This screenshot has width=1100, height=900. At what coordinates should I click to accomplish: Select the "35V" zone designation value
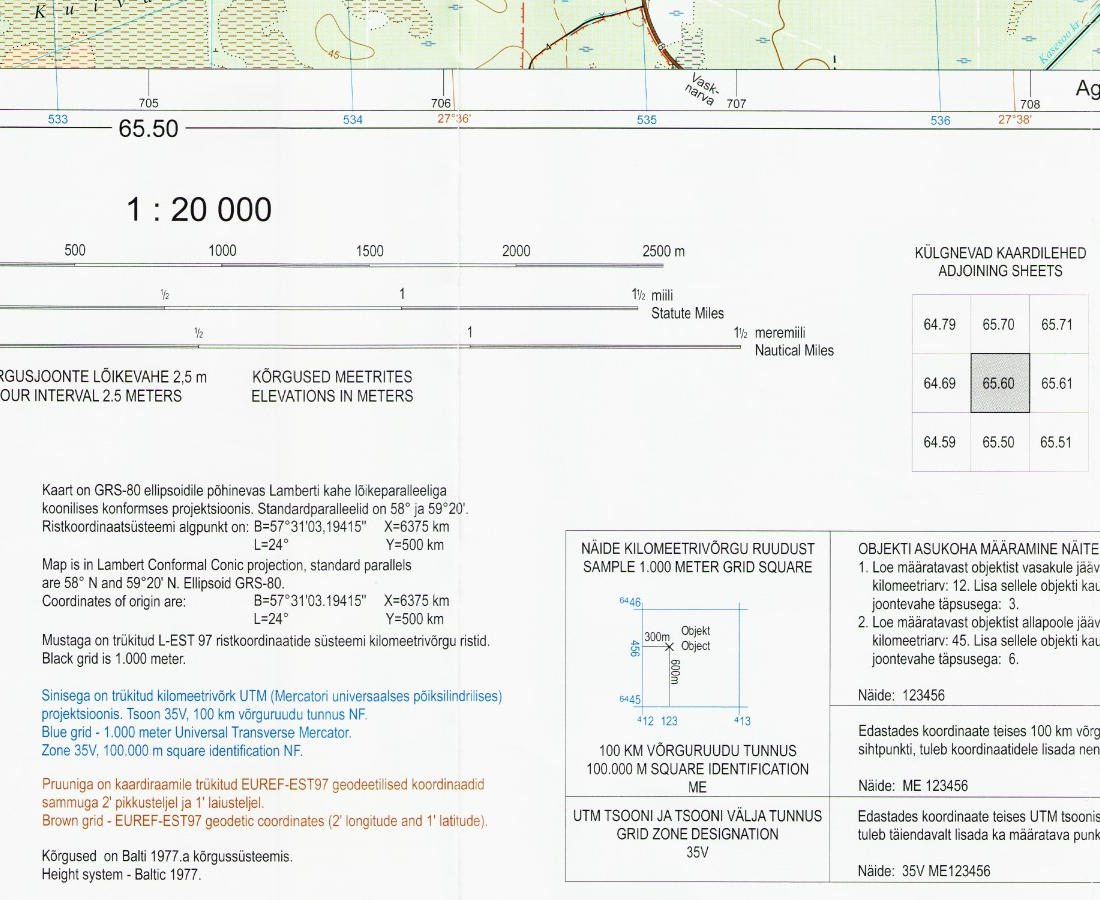pyautogui.click(x=697, y=853)
